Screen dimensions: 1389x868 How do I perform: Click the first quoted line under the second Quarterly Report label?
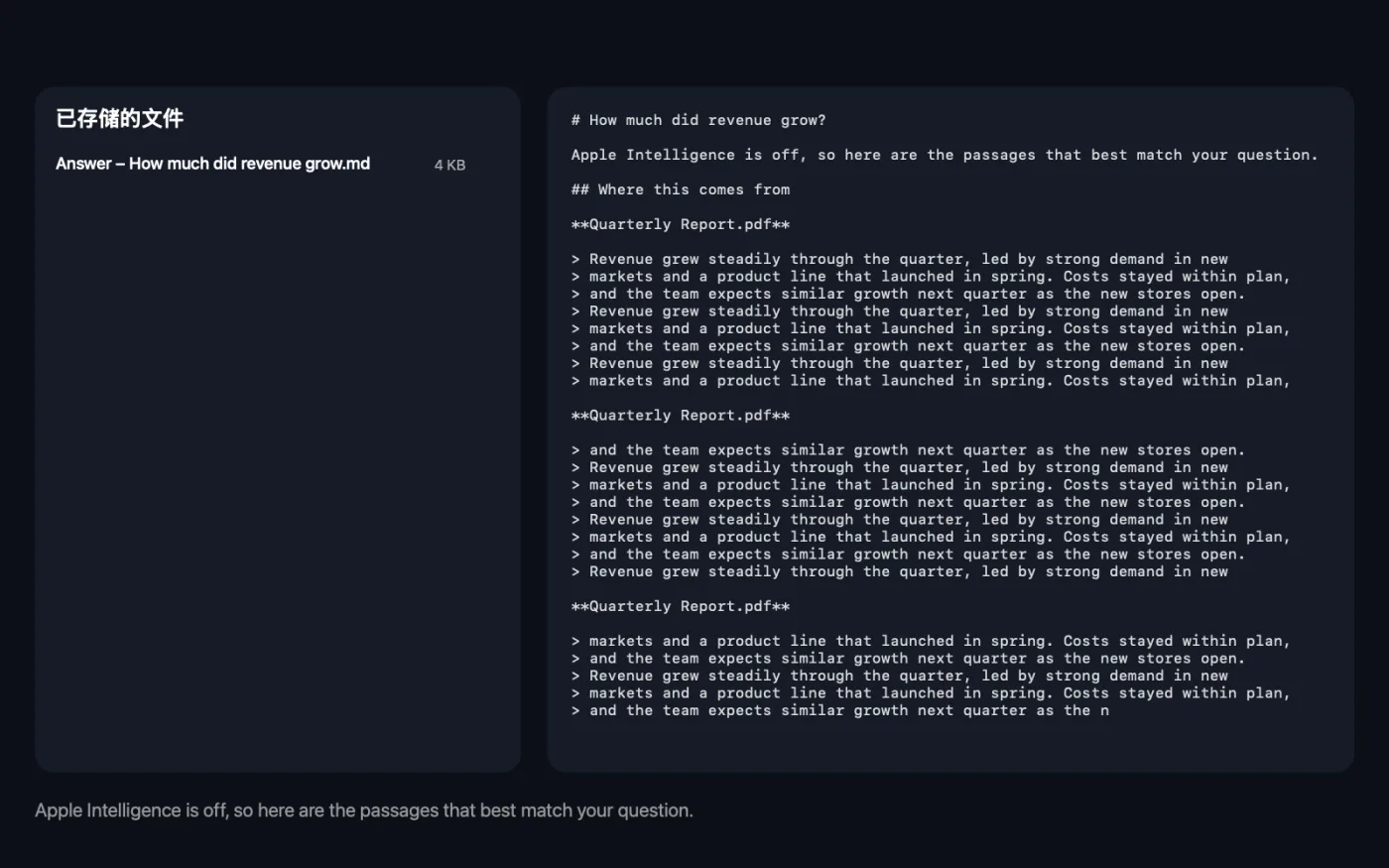pos(908,450)
